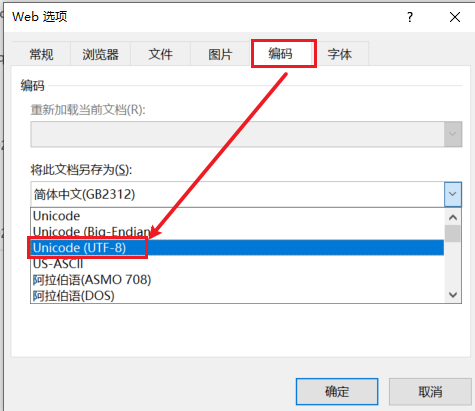This screenshot has width=475, height=411.
Task: Click the 确定 button
Action: 337,391
